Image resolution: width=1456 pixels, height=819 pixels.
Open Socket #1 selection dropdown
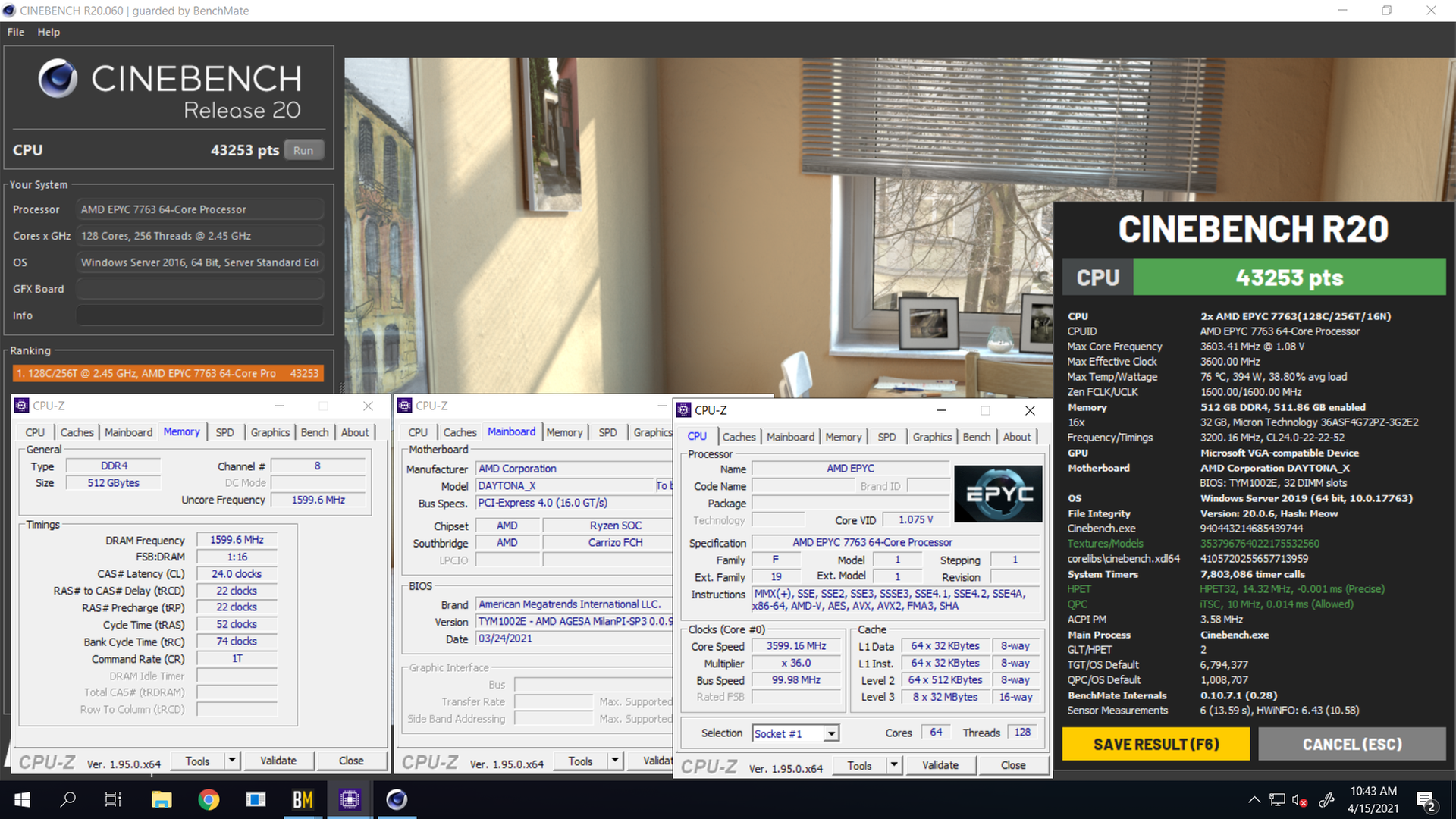click(832, 733)
